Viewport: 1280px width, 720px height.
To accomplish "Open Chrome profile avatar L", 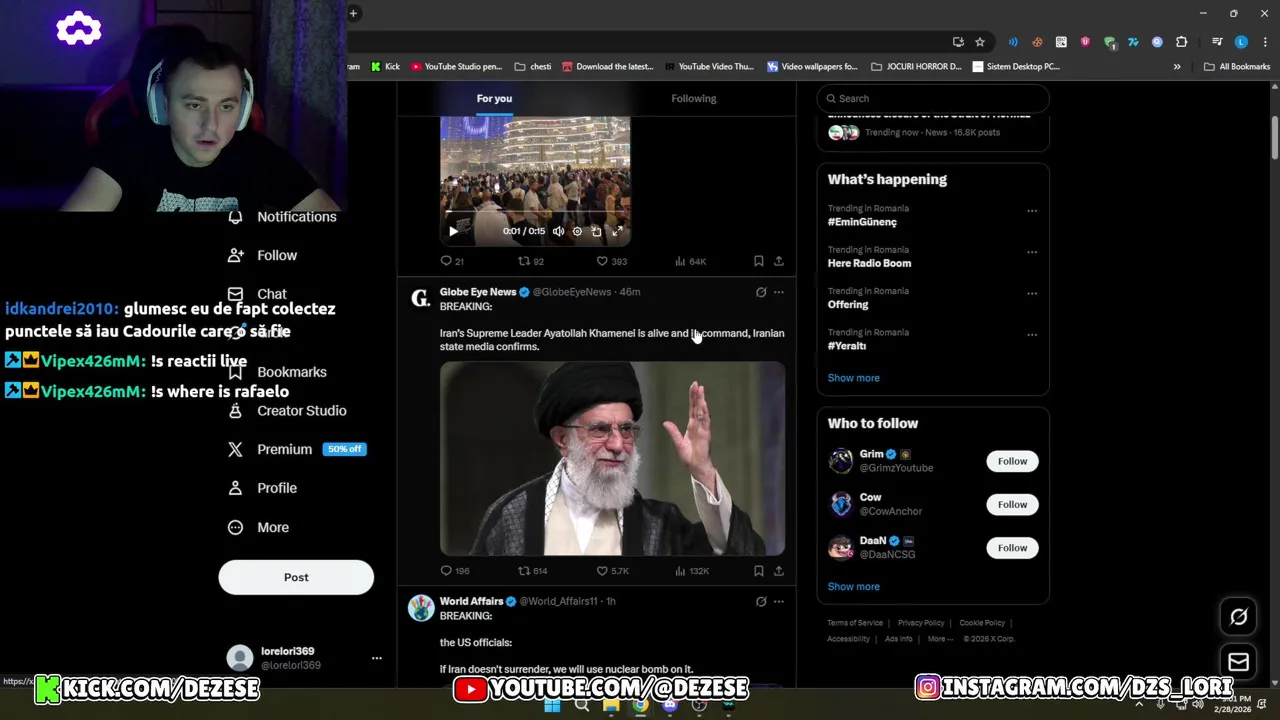I will (1241, 42).
